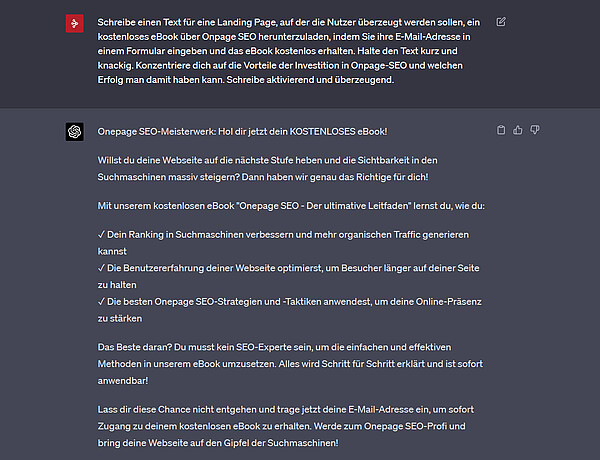This screenshot has height=460, width=600.
Task: Click the line 'Mit unserem kostenlosen eBook'
Action: (x=291, y=206)
